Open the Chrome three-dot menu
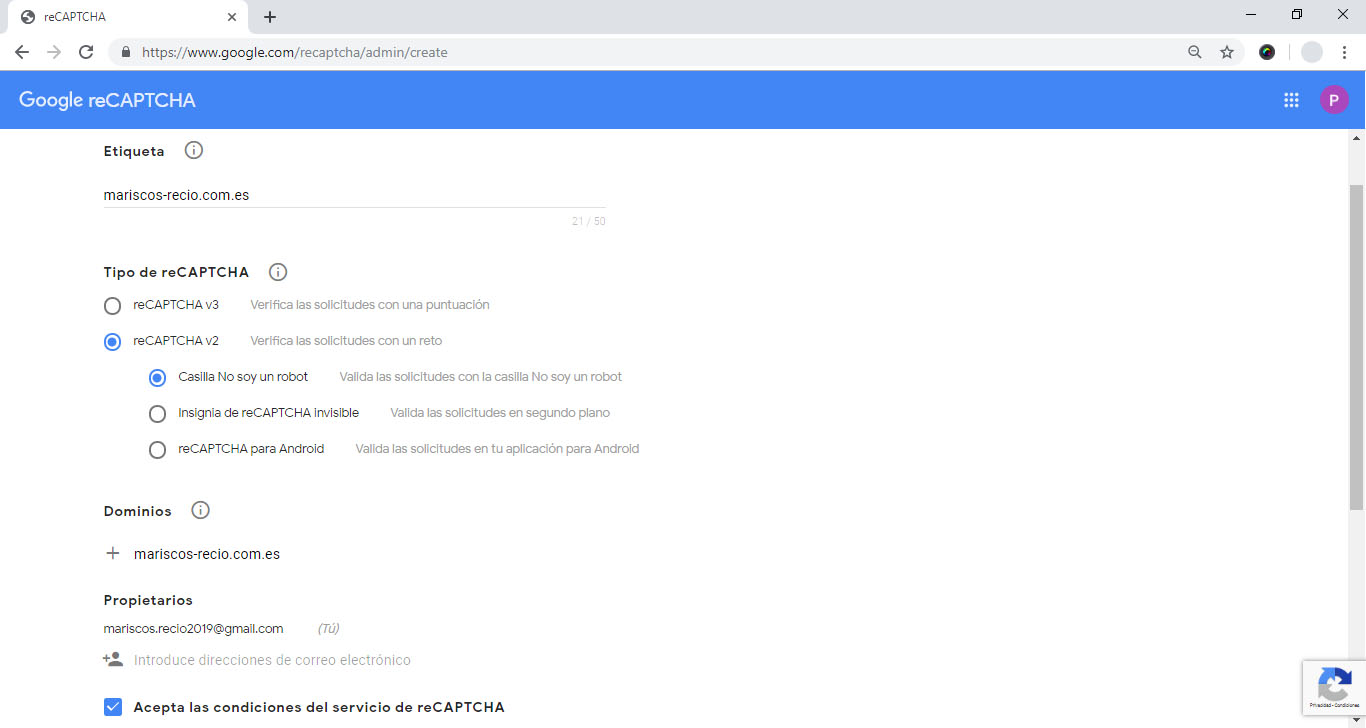The image size is (1366, 728). click(1344, 52)
